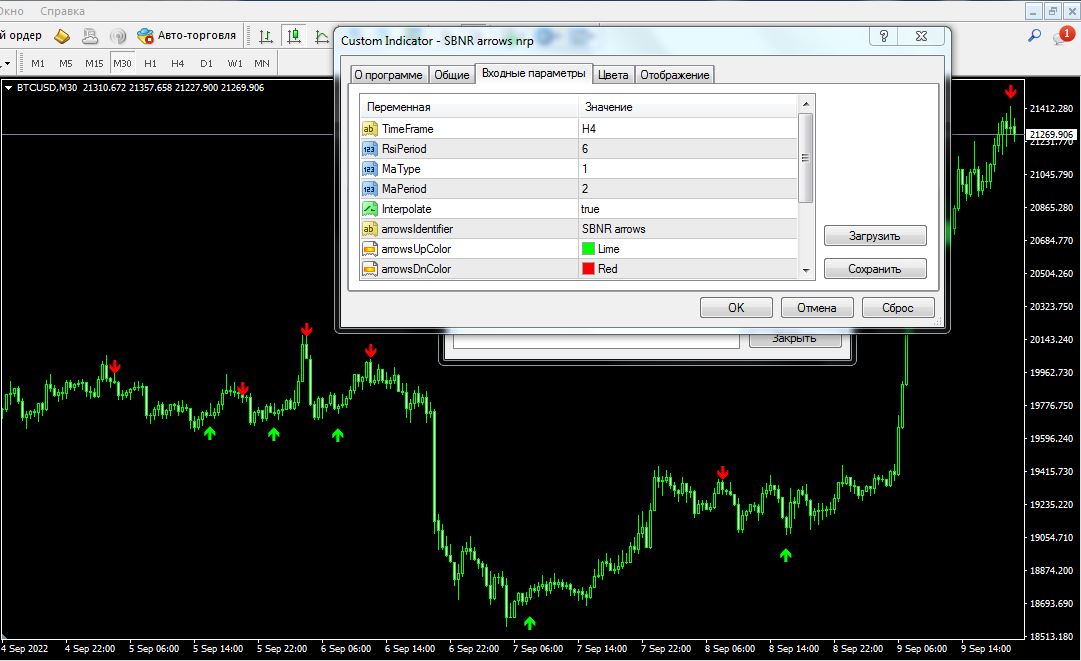The image size is (1081, 661).
Task: Click the input field in background dialog
Action: (596, 340)
